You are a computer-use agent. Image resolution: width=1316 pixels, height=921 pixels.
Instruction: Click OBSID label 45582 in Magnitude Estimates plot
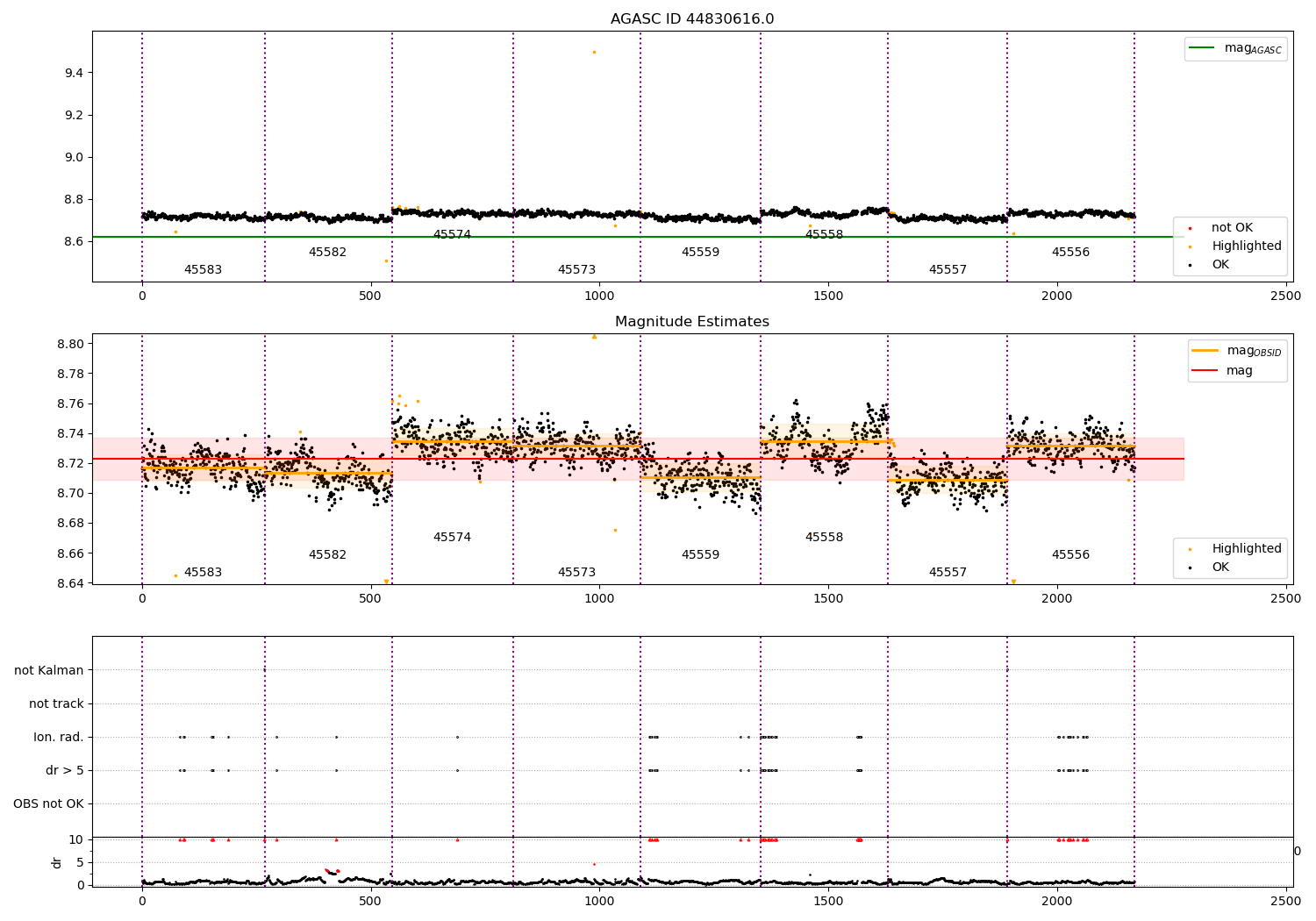tap(327, 555)
